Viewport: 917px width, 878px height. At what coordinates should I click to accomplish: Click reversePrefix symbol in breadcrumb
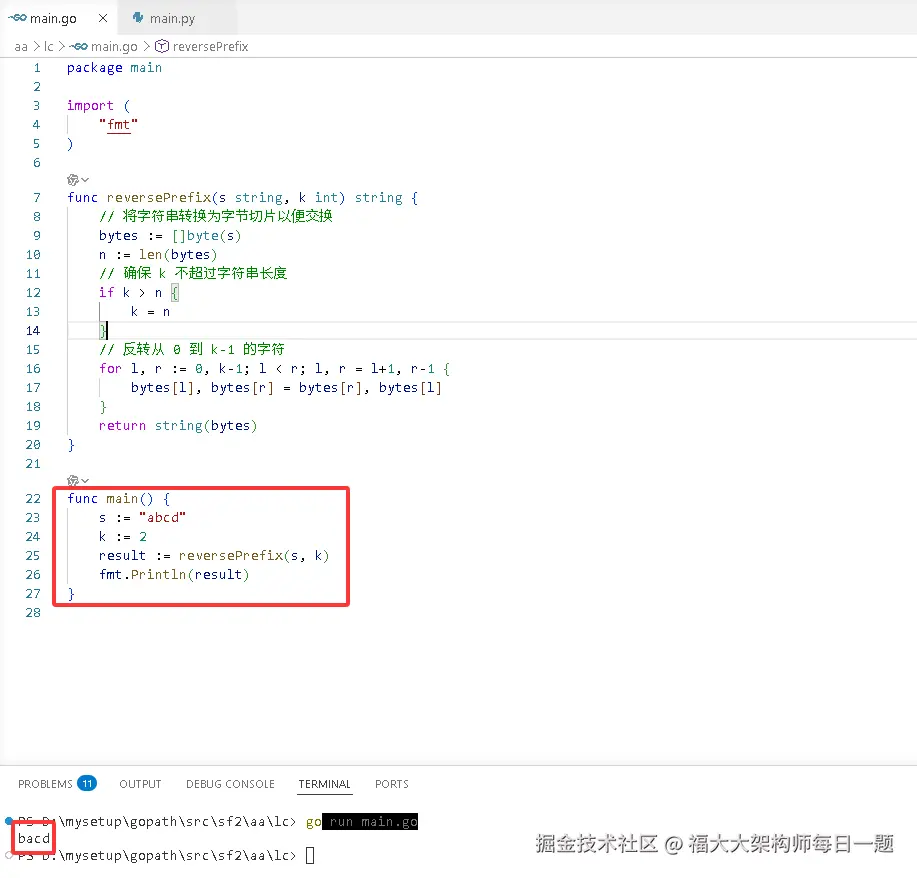211,47
